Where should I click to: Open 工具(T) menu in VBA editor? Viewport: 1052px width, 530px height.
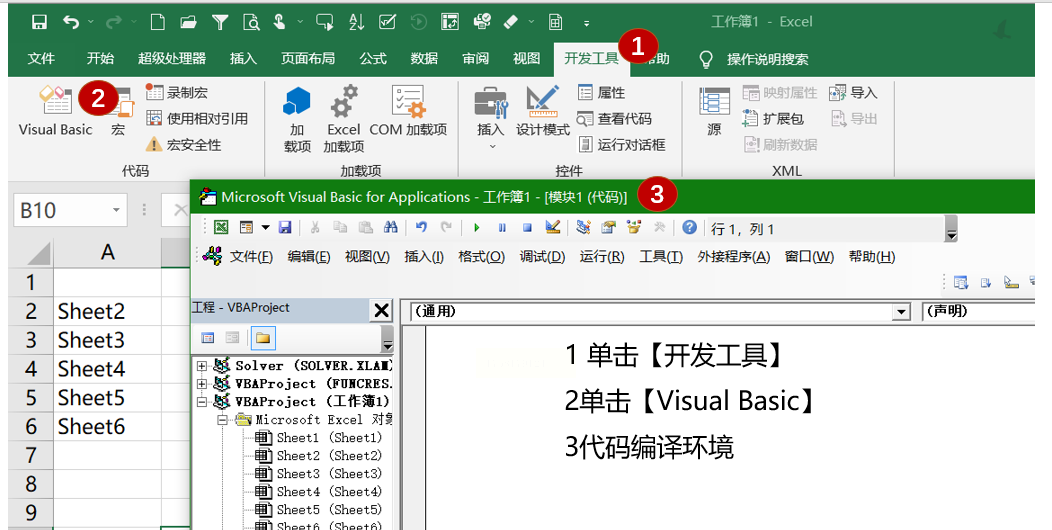click(661, 256)
